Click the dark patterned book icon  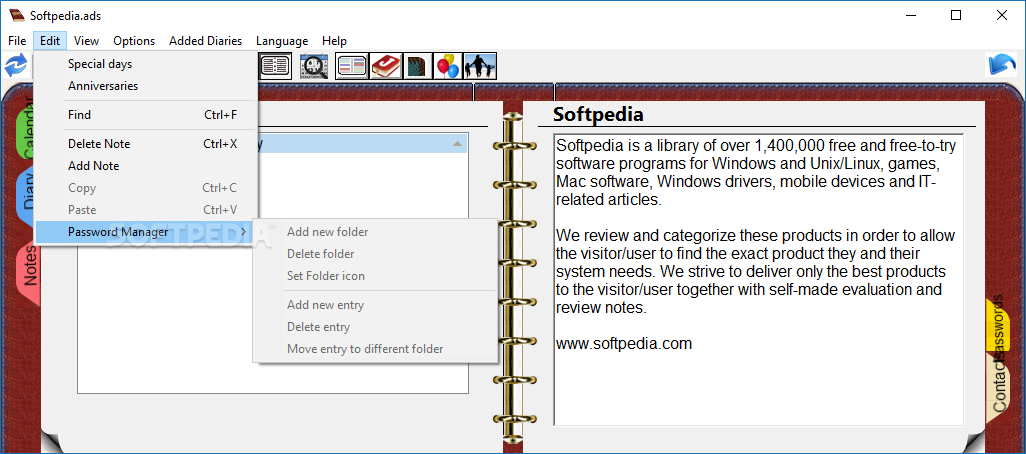[x=417, y=66]
